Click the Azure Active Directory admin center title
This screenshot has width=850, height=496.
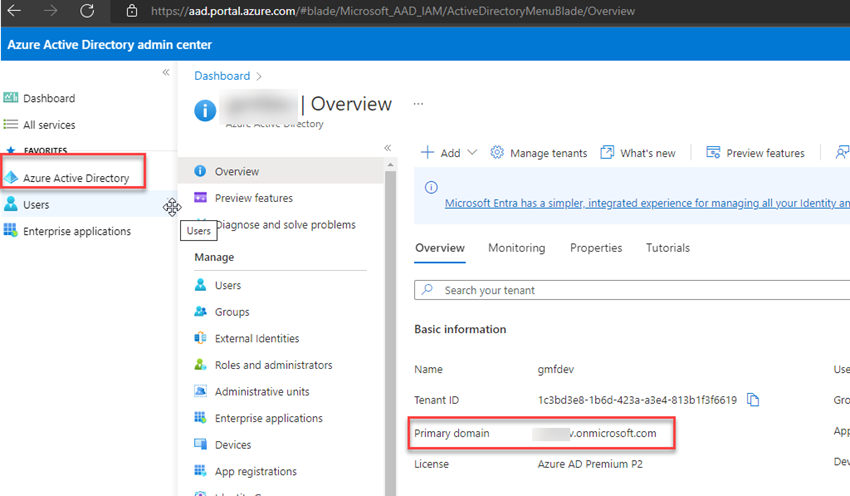coord(110,44)
